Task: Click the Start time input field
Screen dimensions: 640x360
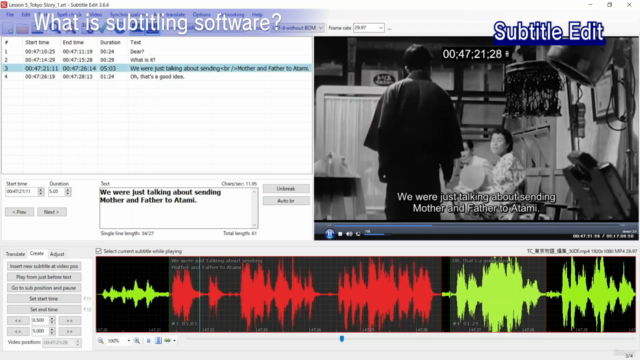Action: click(x=21, y=191)
